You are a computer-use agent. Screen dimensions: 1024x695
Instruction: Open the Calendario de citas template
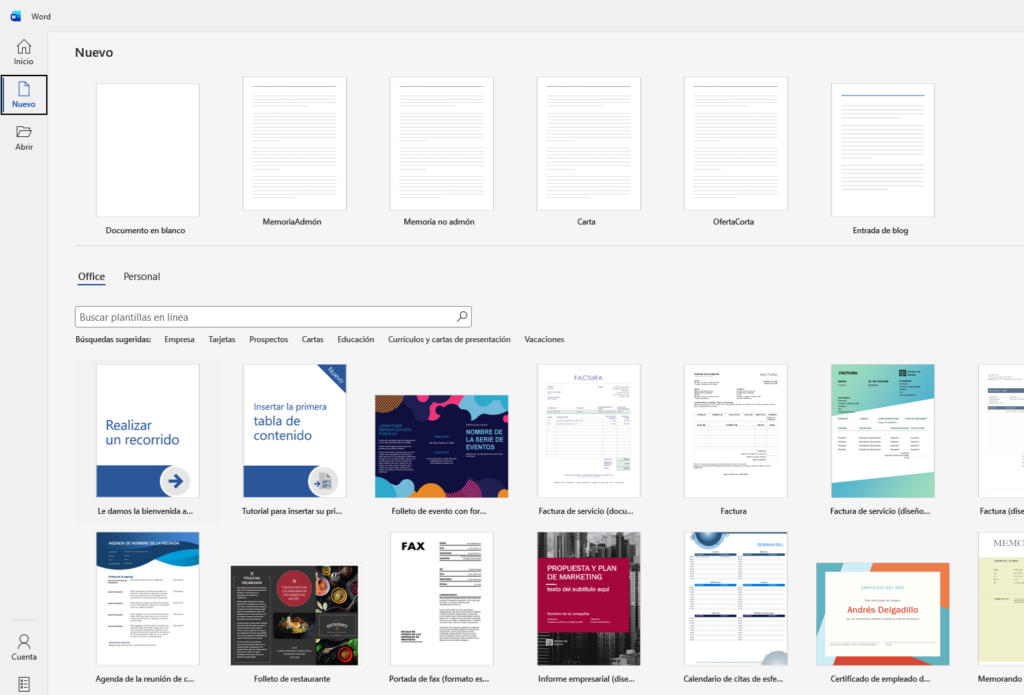click(x=735, y=598)
